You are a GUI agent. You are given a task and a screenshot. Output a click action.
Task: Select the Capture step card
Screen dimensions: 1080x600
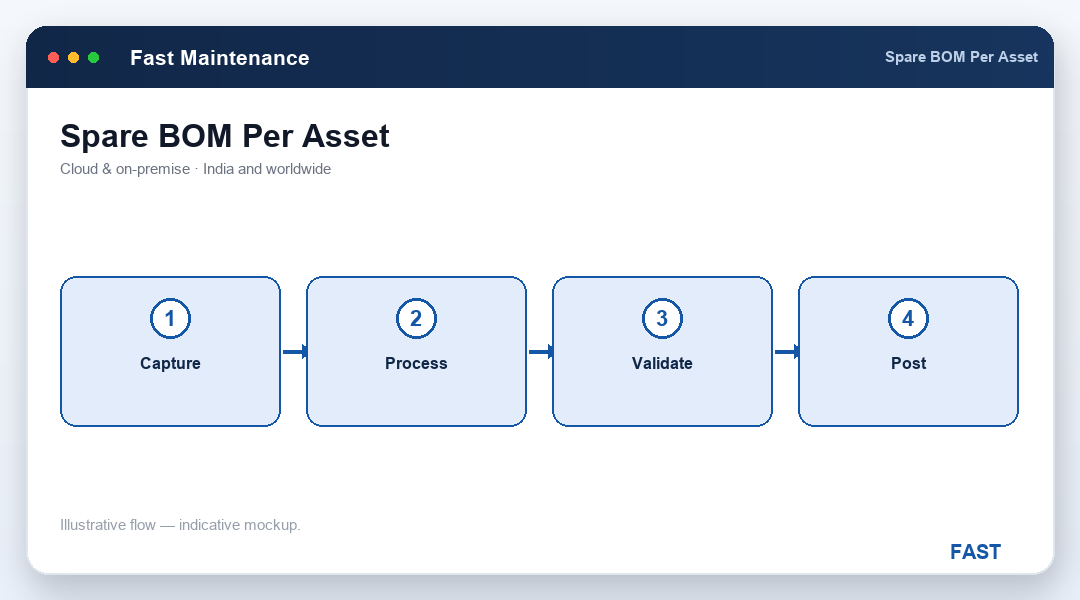point(170,351)
